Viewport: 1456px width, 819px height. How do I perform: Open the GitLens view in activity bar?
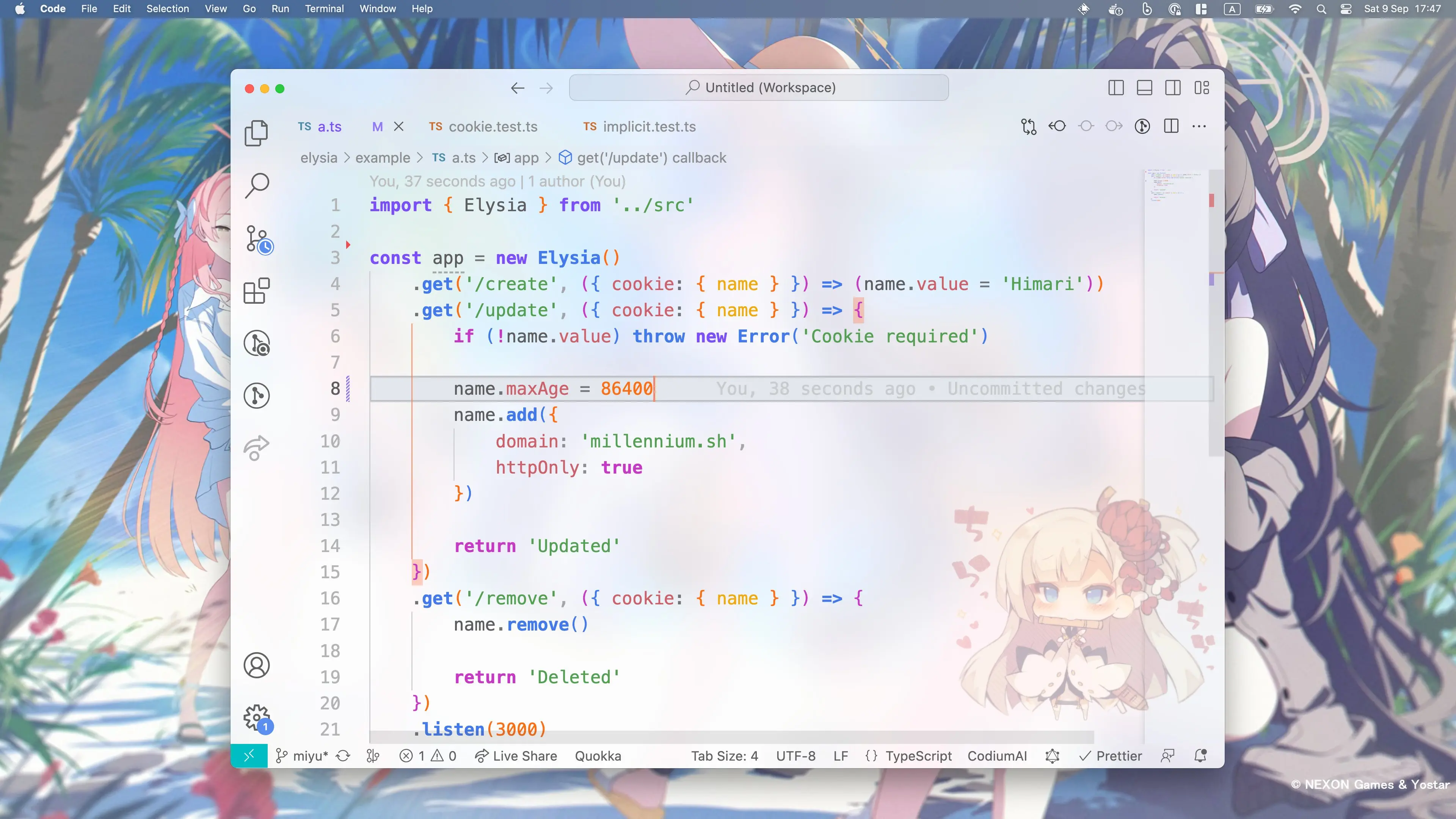(257, 395)
